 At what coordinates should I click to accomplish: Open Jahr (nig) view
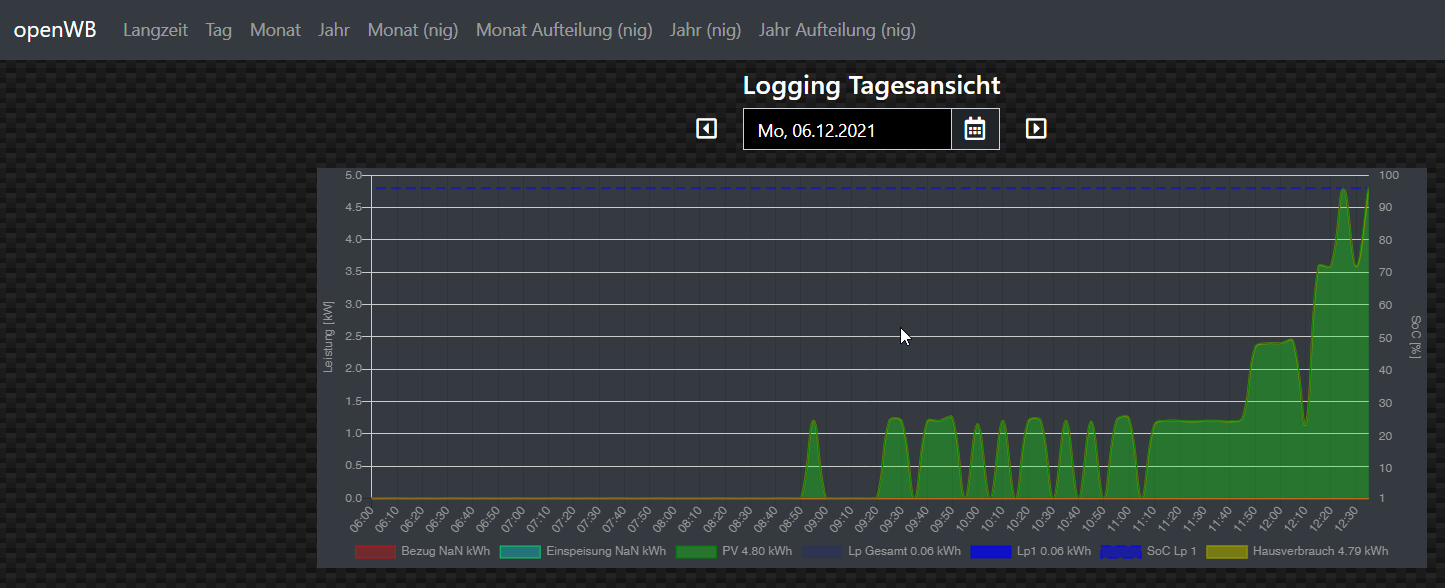coord(706,30)
